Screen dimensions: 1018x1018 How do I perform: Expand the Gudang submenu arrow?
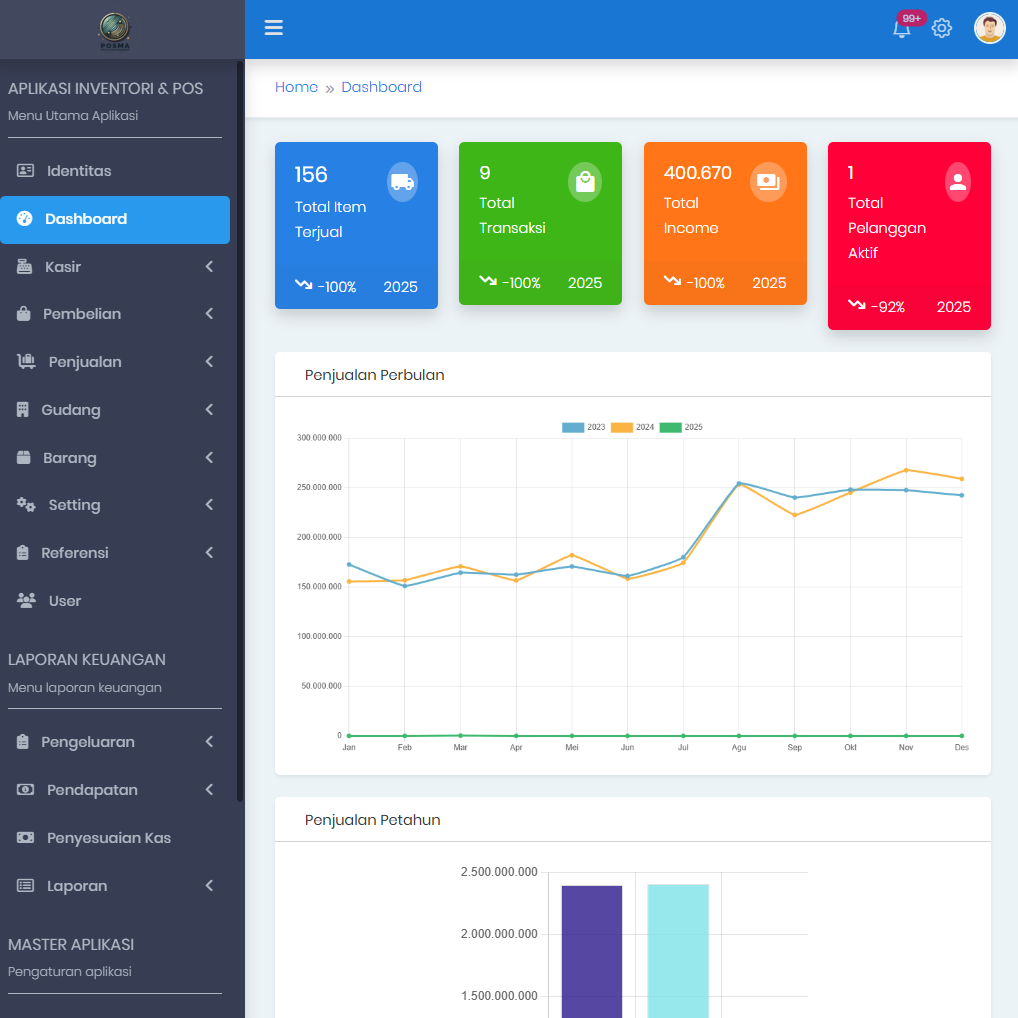[209, 410]
